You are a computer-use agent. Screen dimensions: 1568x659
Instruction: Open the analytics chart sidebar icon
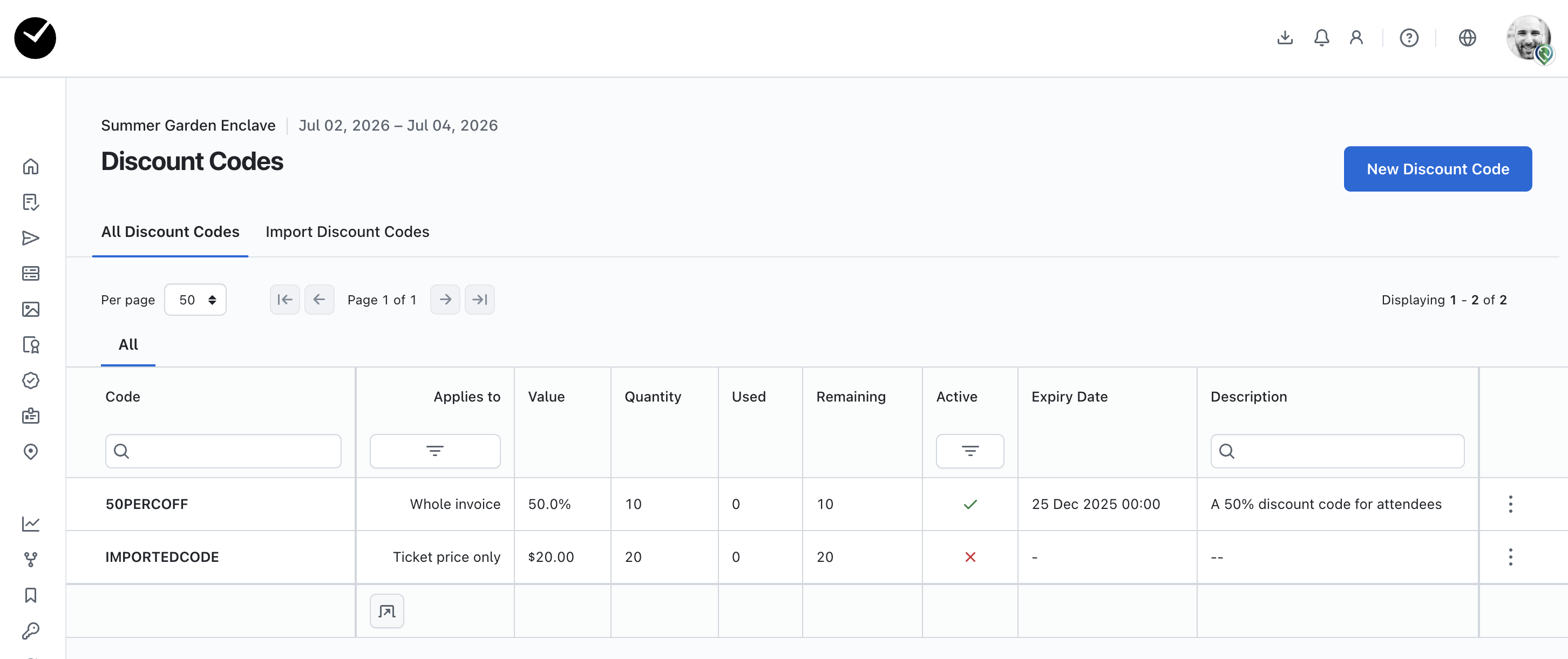pos(30,524)
